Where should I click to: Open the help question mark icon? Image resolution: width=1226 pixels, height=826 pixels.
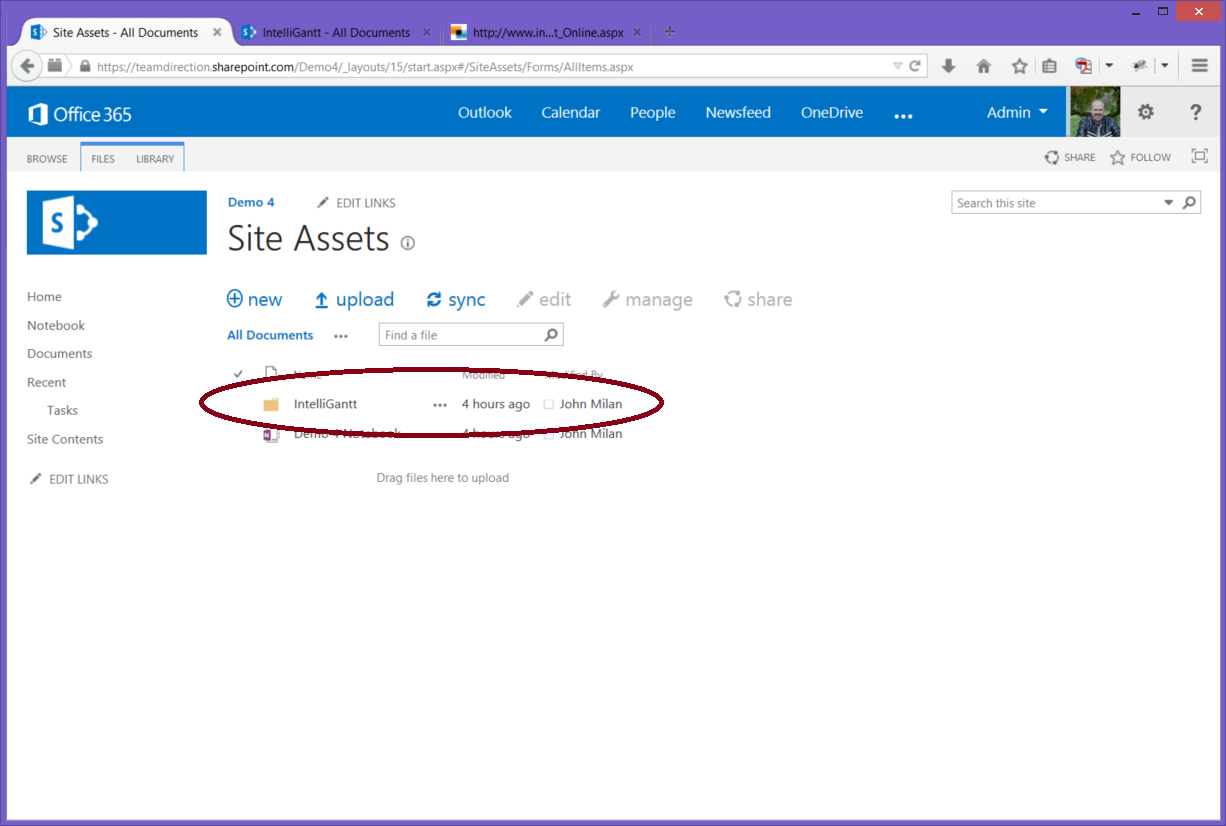pos(1195,112)
